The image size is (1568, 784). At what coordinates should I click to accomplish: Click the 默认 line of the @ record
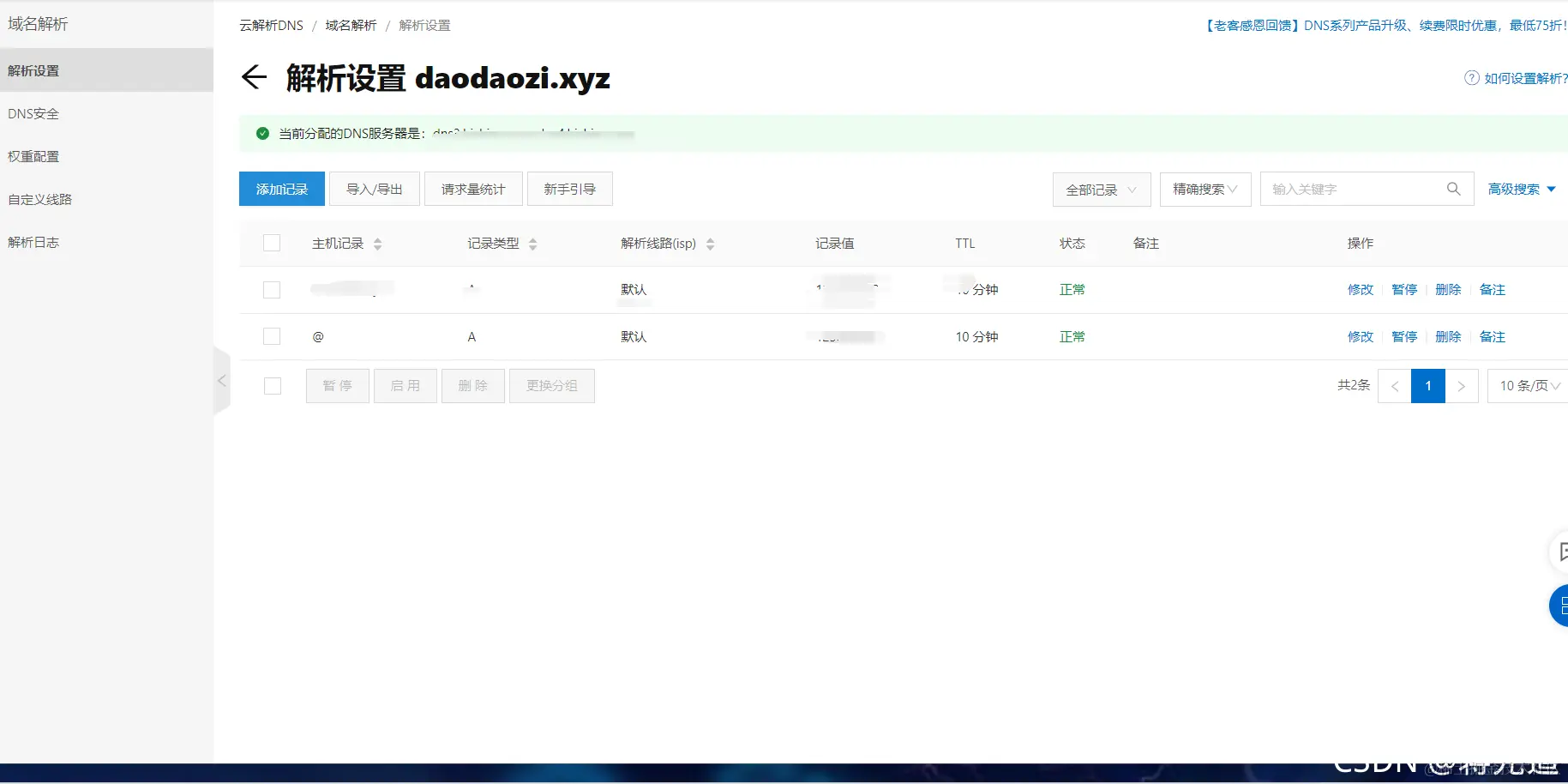coord(634,337)
